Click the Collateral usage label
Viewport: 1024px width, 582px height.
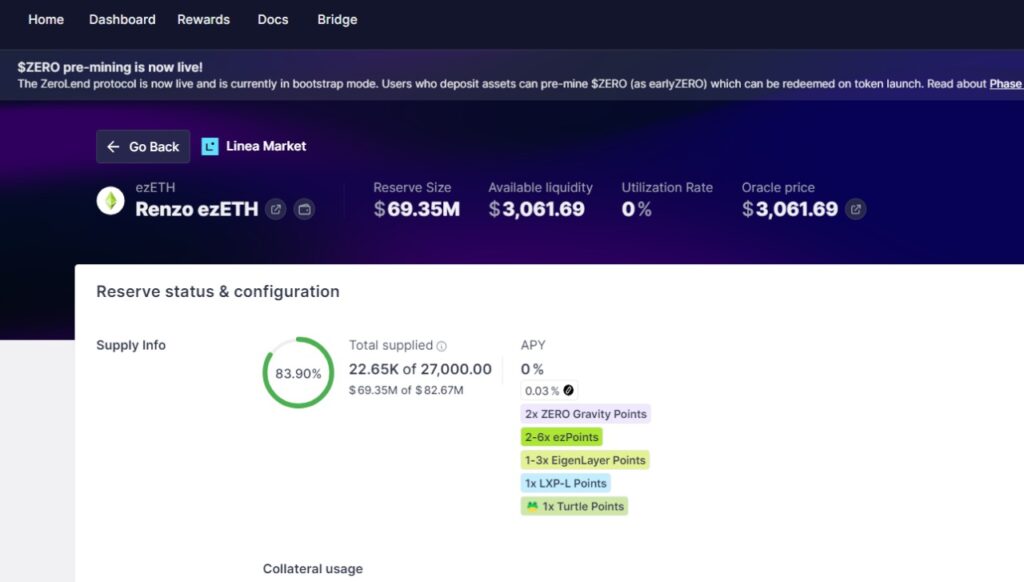pyautogui.click(x=313, y=569)
